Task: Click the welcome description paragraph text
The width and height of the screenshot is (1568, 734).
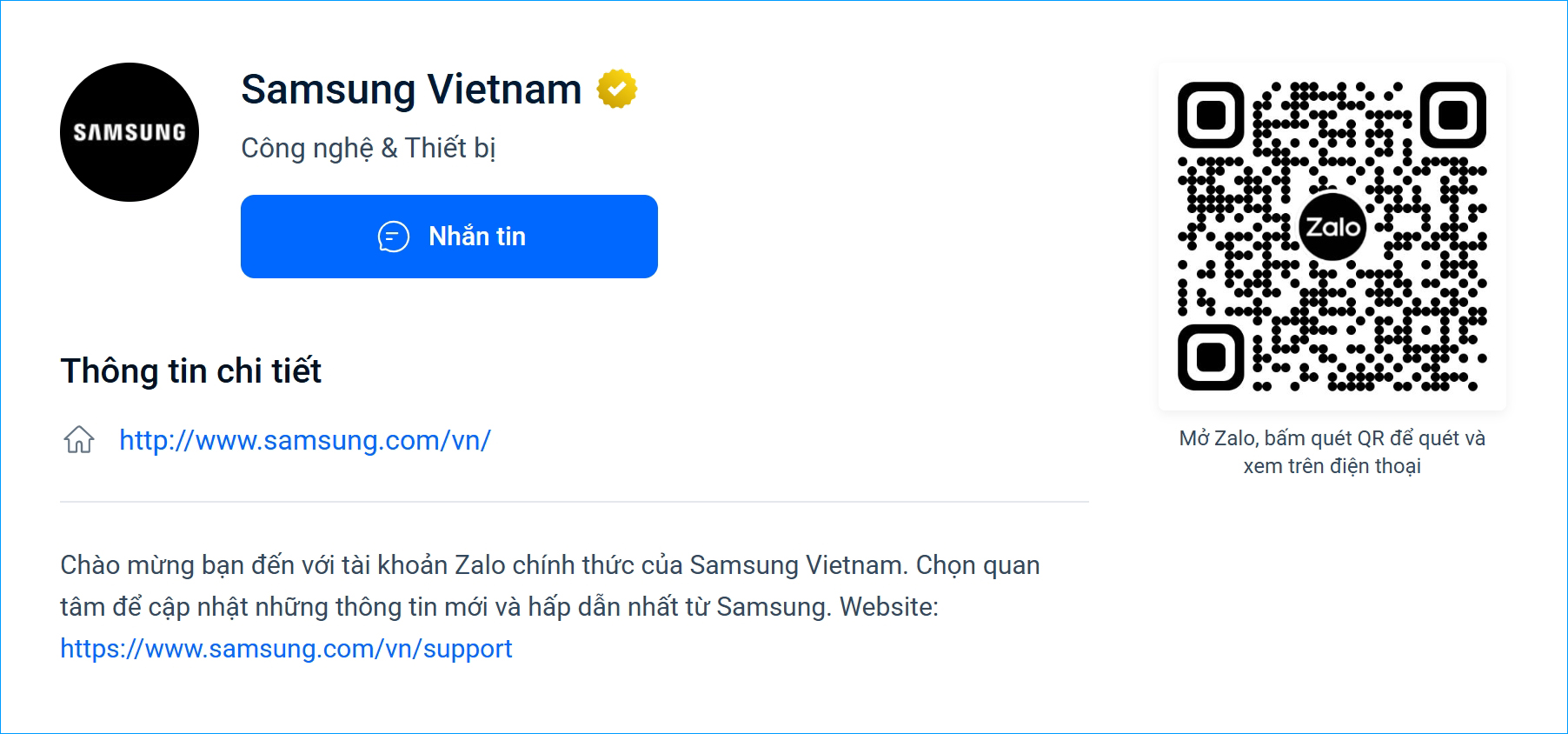Action: click(x=548, y=587)
